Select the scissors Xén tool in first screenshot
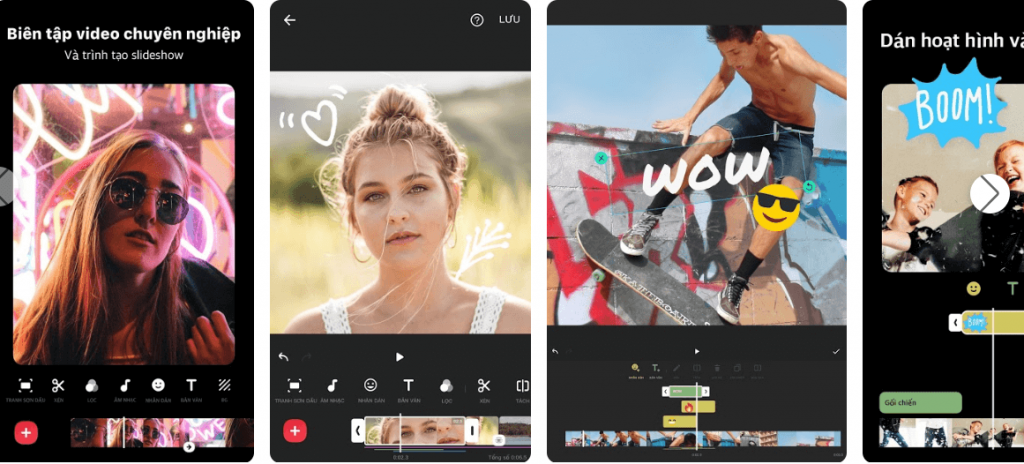The image size is (1024, 464). click(x=58, y=385)
